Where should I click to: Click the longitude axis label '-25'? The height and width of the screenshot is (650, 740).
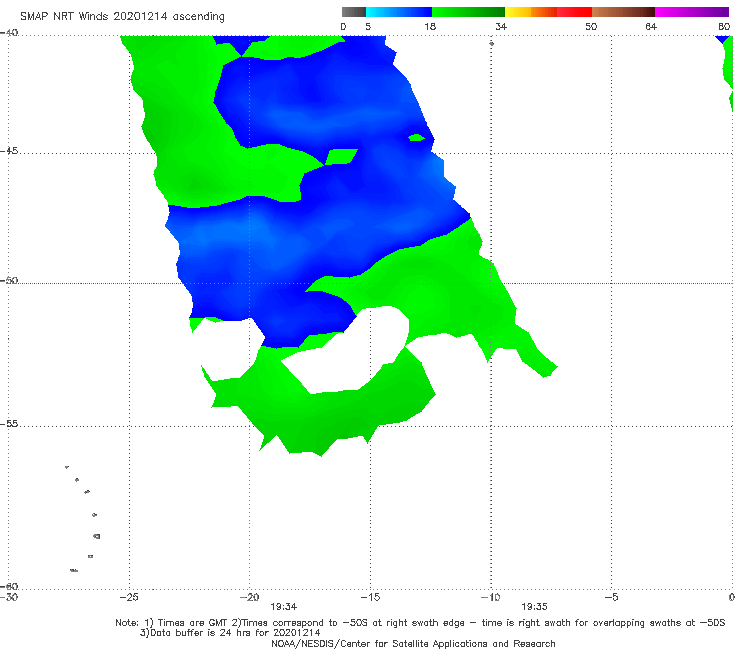click(129, 597)
